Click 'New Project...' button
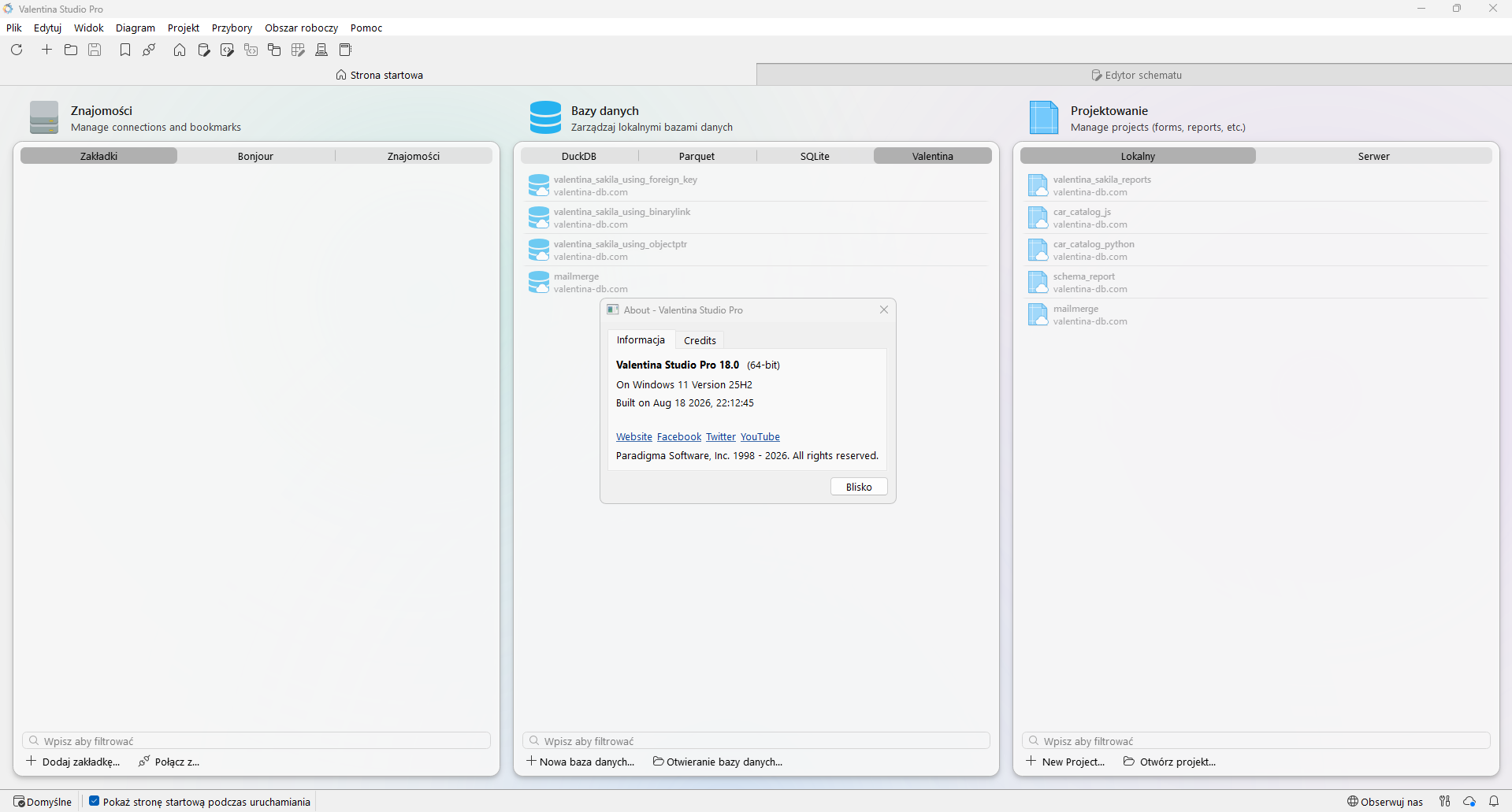The image size is (1512, 812). [x=1066, y=762]
